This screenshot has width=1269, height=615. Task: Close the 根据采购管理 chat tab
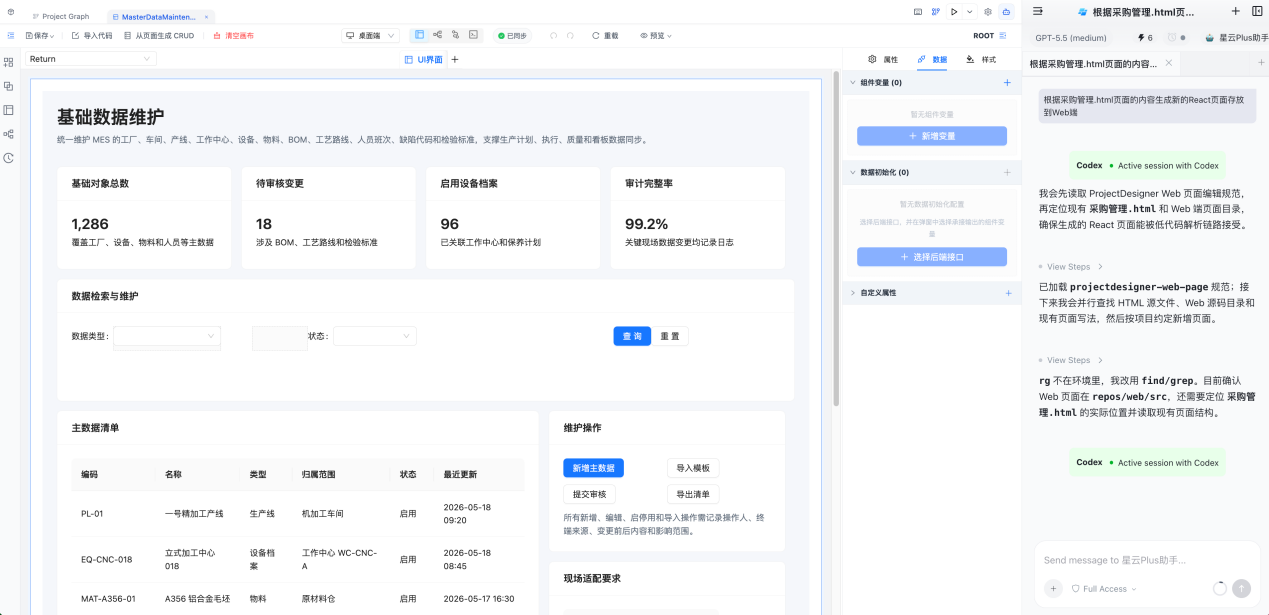[1168, 63]
